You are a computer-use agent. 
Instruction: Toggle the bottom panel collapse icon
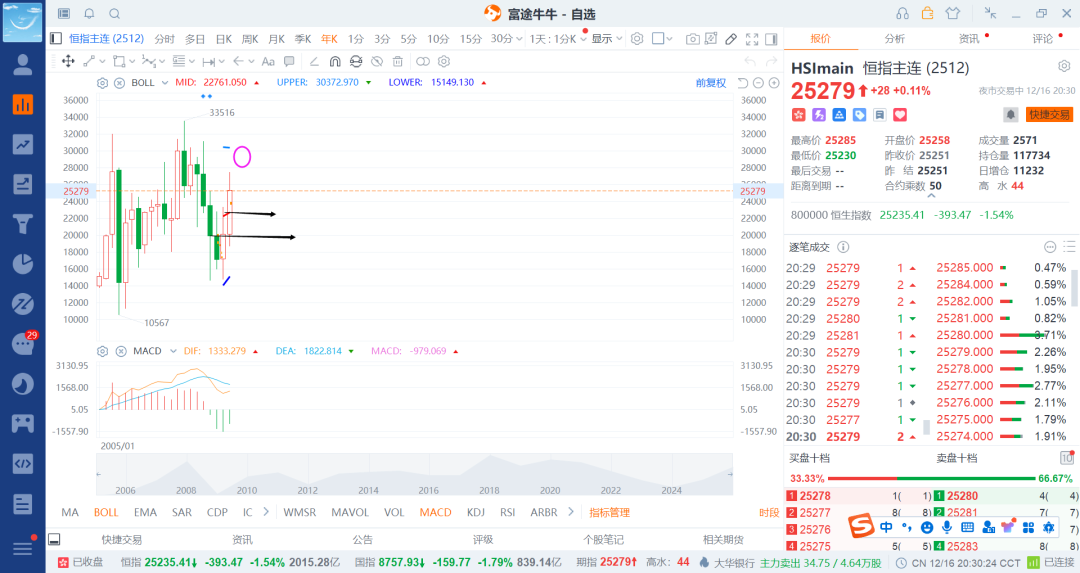pos(54,539)
